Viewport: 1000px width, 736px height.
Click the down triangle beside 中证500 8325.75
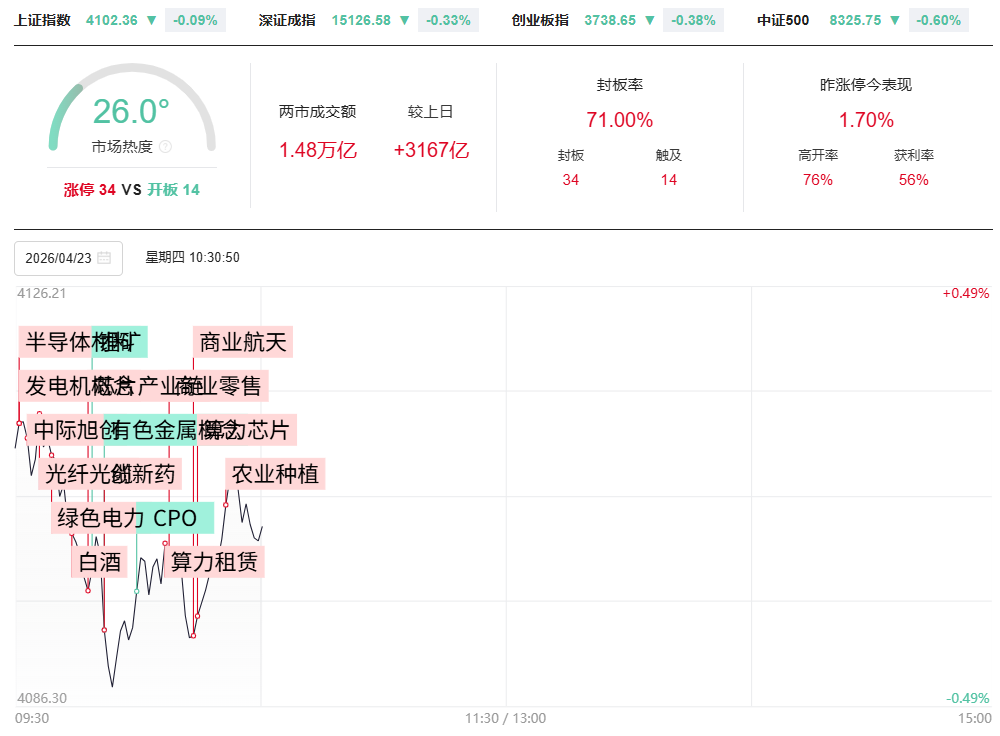click(x=895, y=20)
